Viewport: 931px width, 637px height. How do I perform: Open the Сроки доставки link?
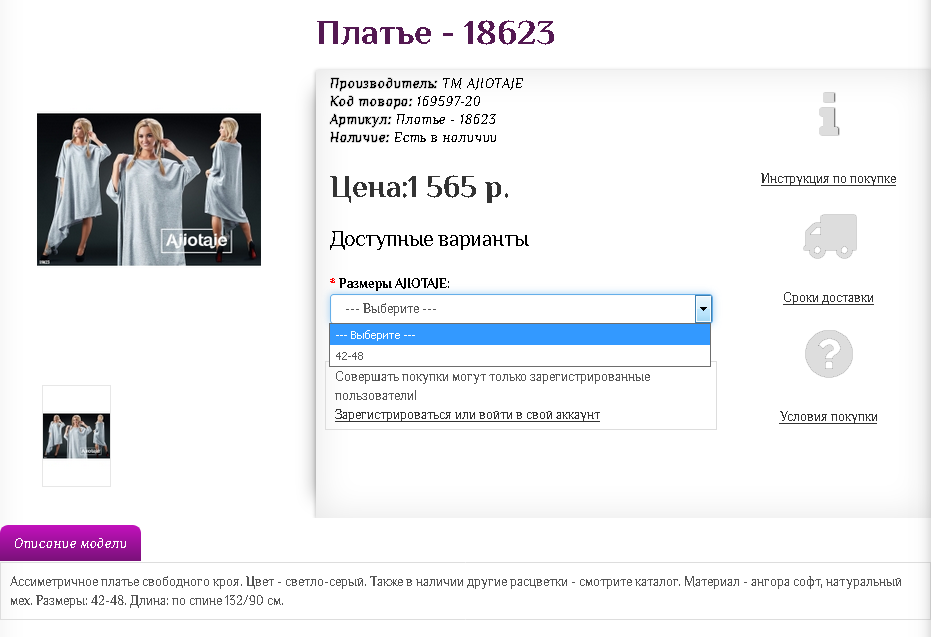828,297
